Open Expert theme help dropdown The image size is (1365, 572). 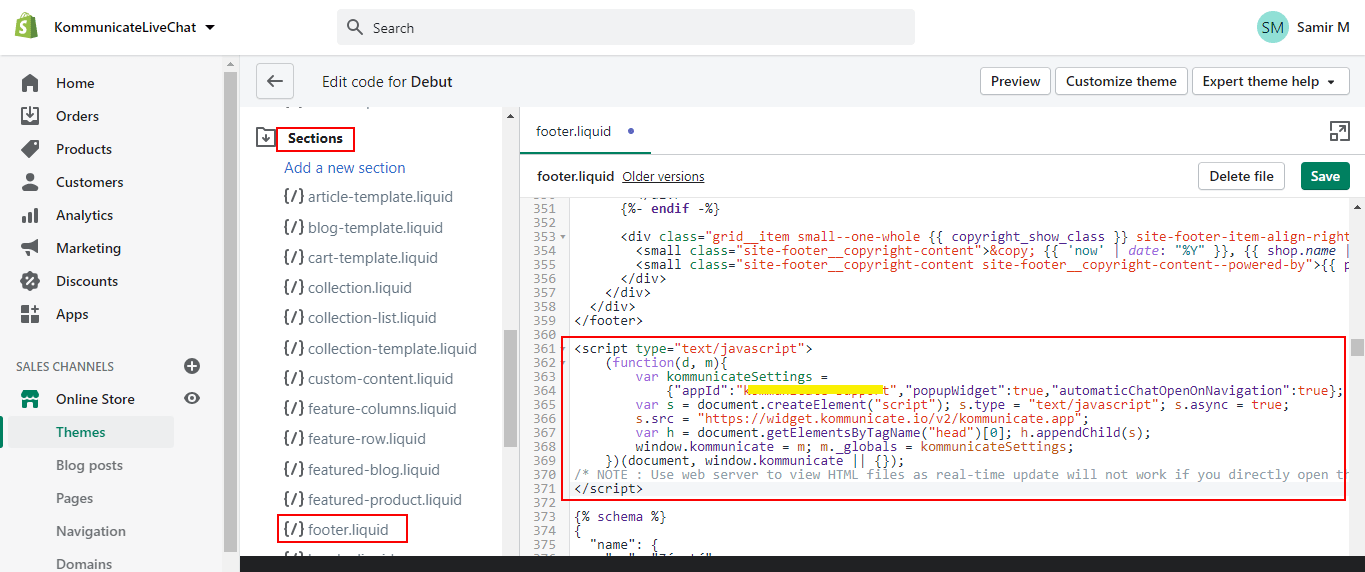[x=1270, y=82]
